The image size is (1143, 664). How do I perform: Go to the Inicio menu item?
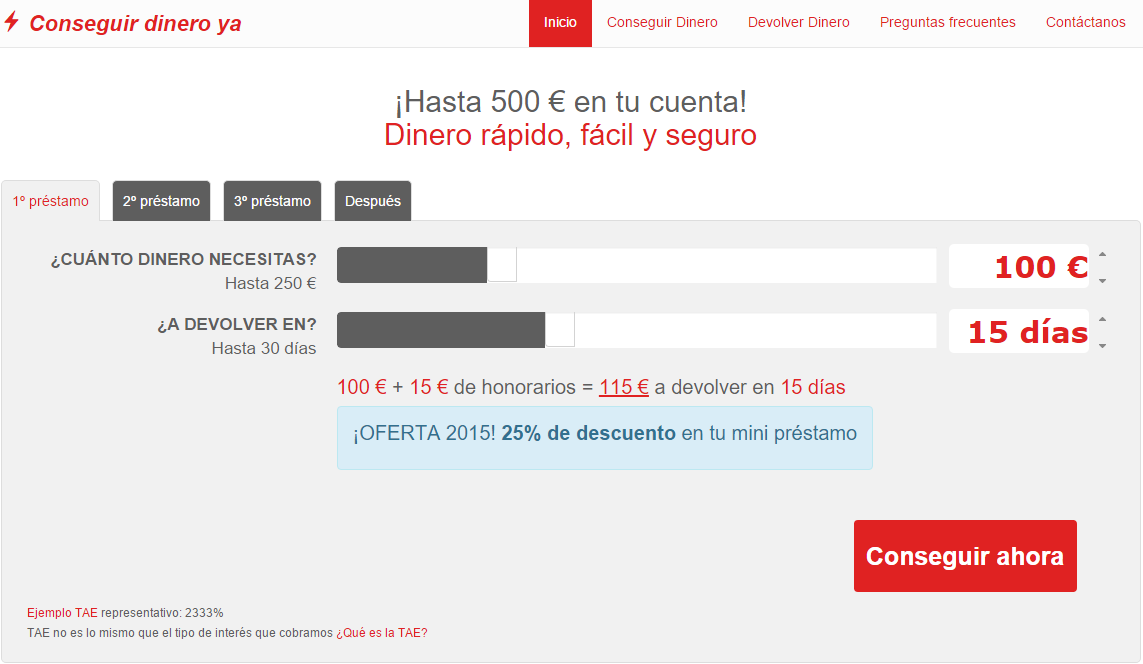560,23
